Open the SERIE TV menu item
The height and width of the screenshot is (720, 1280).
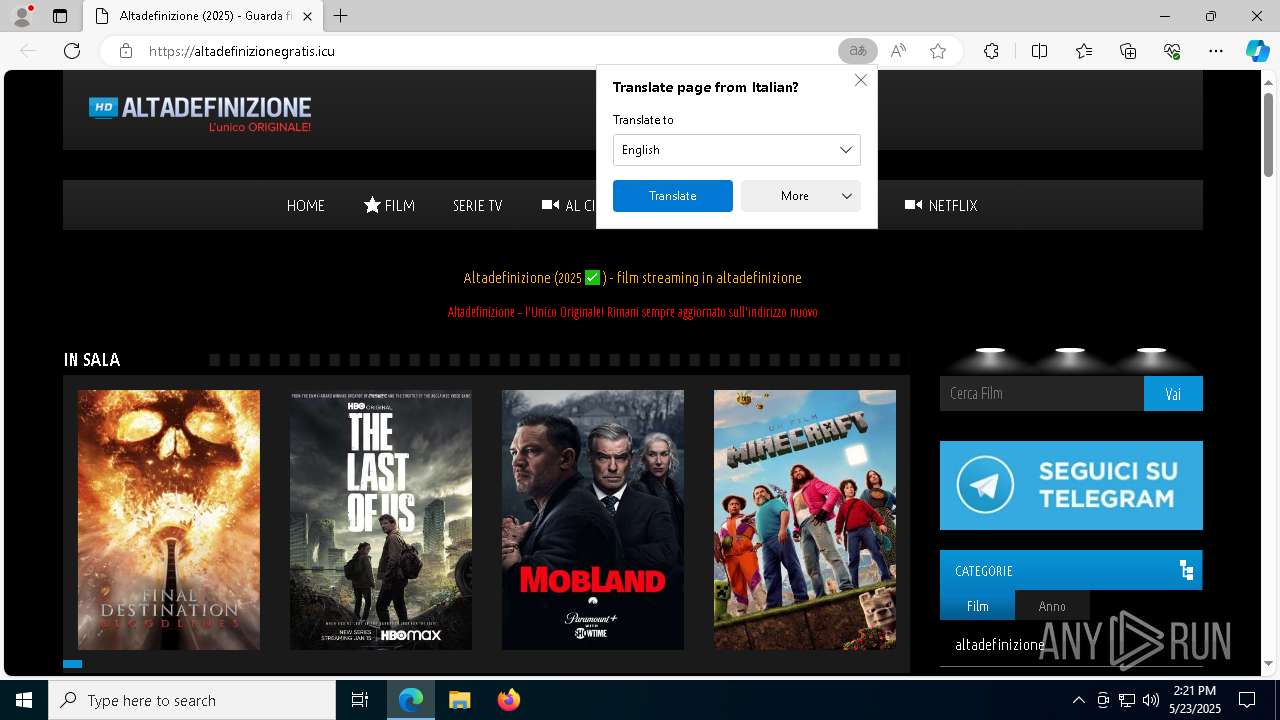pyautogui.click(x=477, y=205)
